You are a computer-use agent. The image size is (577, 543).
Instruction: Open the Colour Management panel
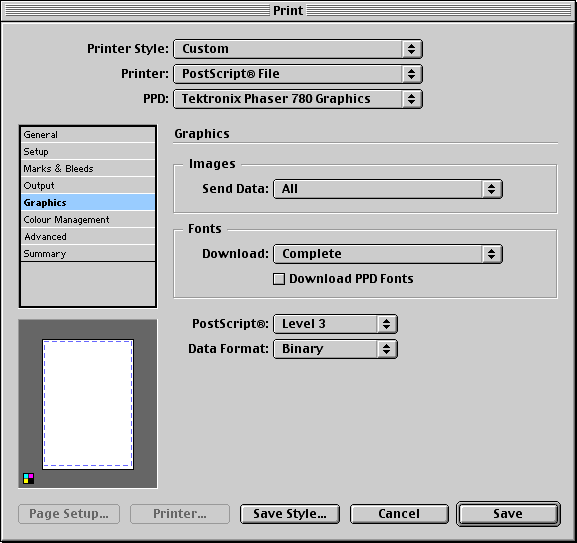(x=88, y=220)
